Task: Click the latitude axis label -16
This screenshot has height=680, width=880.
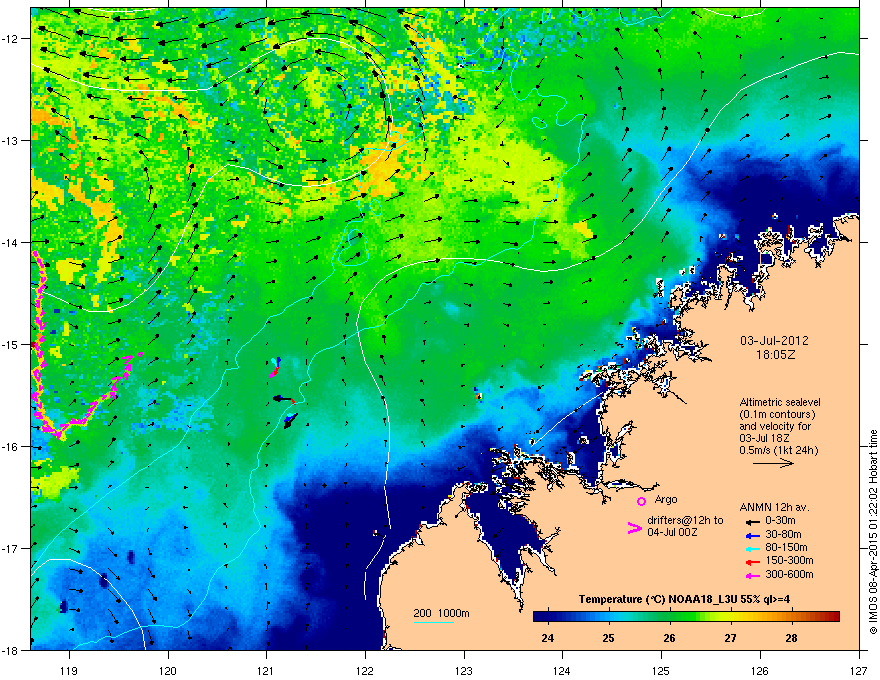Action: (10, 447)
